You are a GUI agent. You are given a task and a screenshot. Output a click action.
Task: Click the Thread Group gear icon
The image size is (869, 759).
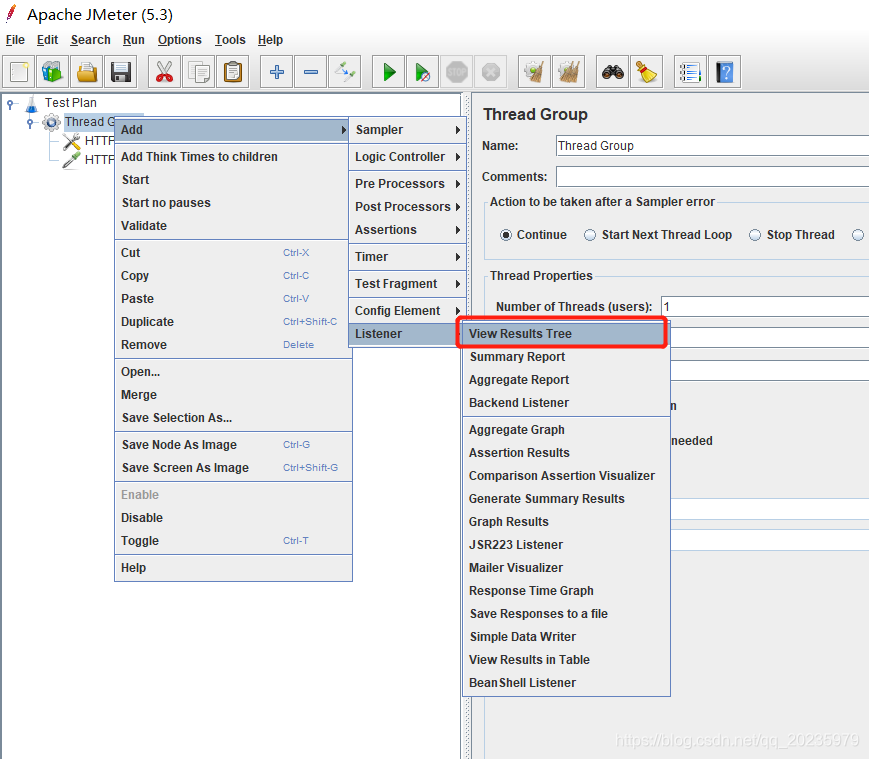[52, 122]
